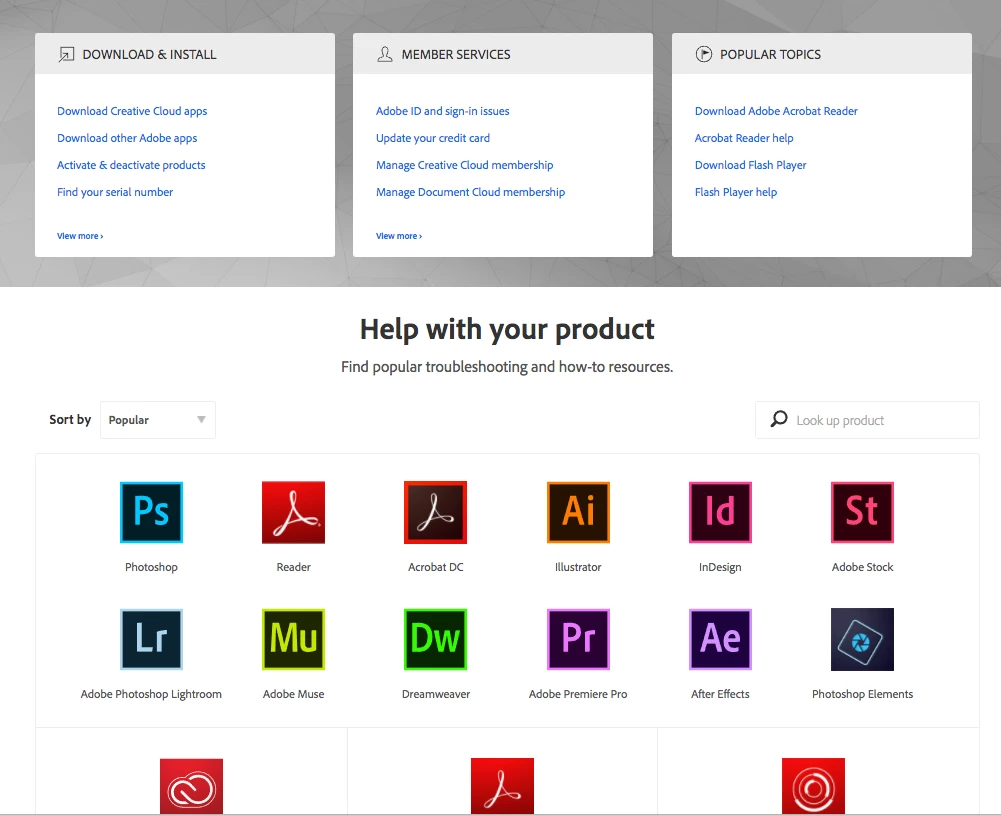The image size is (1001, 816).
Task: Expand the sort dropdown arrow
Action: (201, 419)
